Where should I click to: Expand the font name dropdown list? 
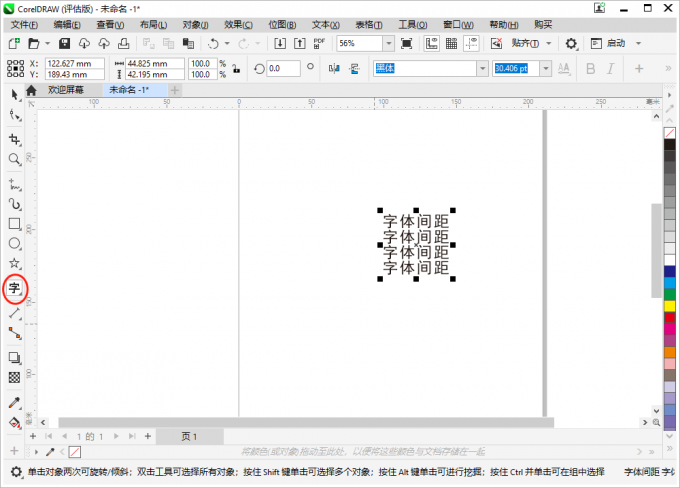(483, 68)
